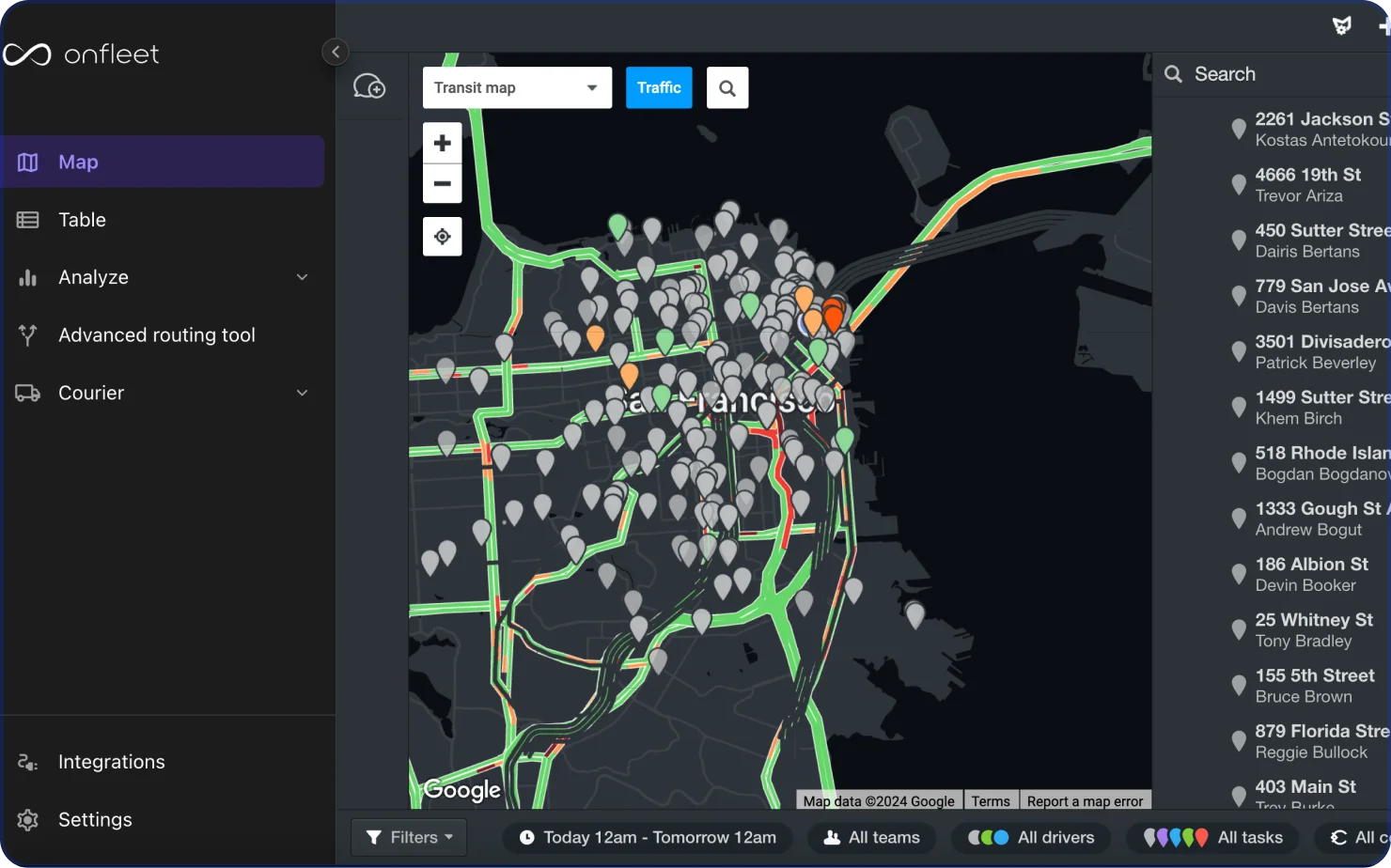Click the people icon beside All teams
1391x868 pixels.
[832, 837]
